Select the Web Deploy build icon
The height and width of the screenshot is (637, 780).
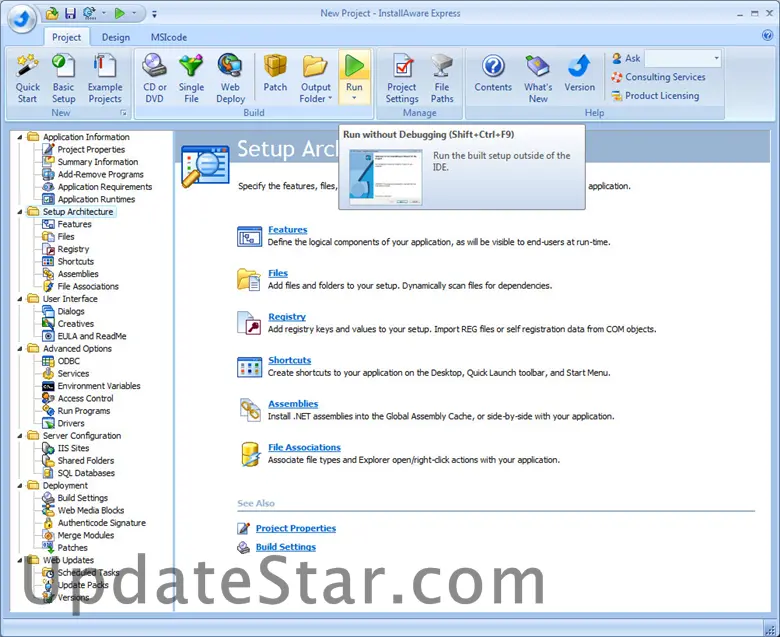point(230,79)
